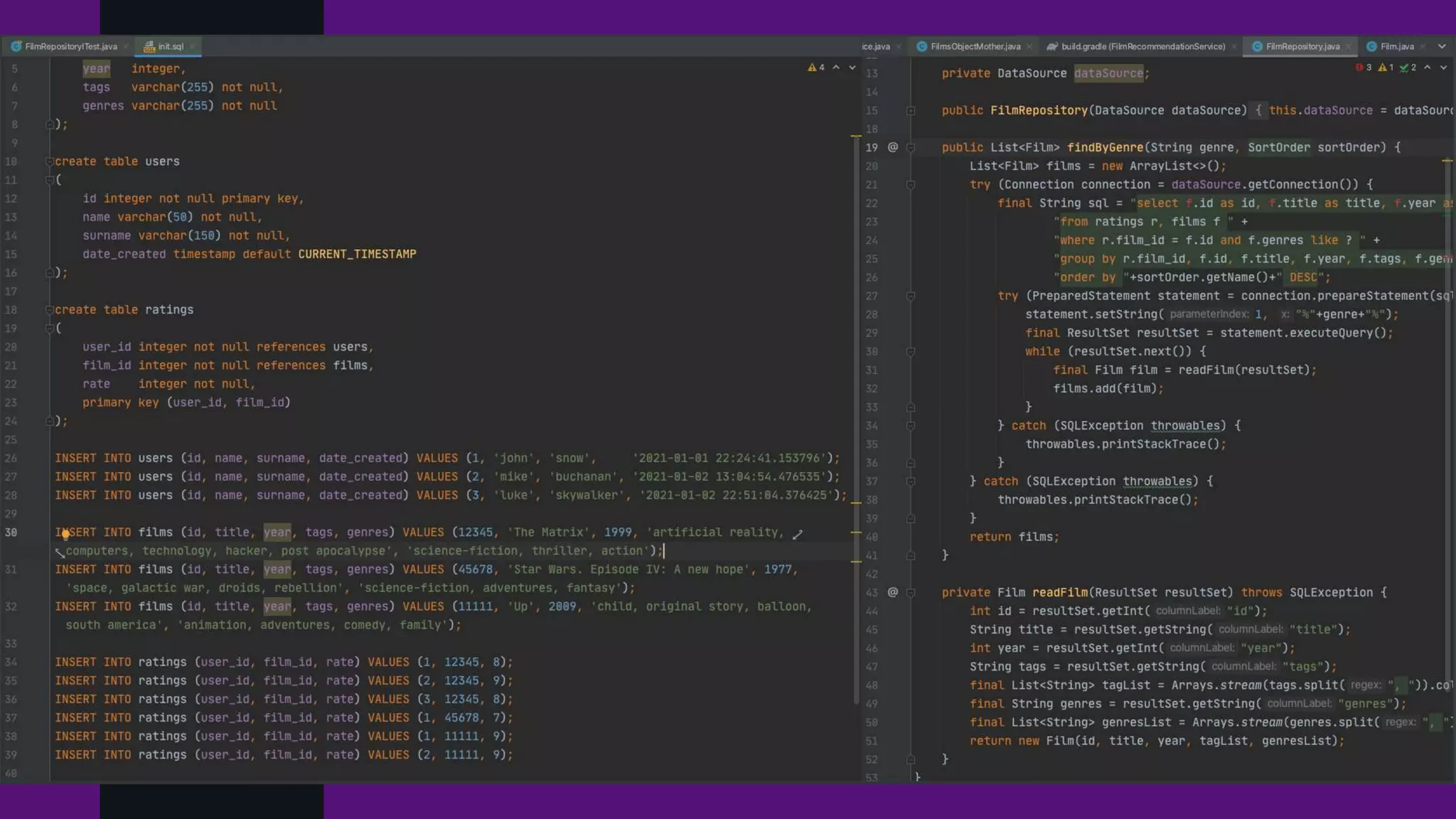This screenshot has width=1456, height=819.
Task: Open the FilmsObjectMother.java tab
Action: 975,46
